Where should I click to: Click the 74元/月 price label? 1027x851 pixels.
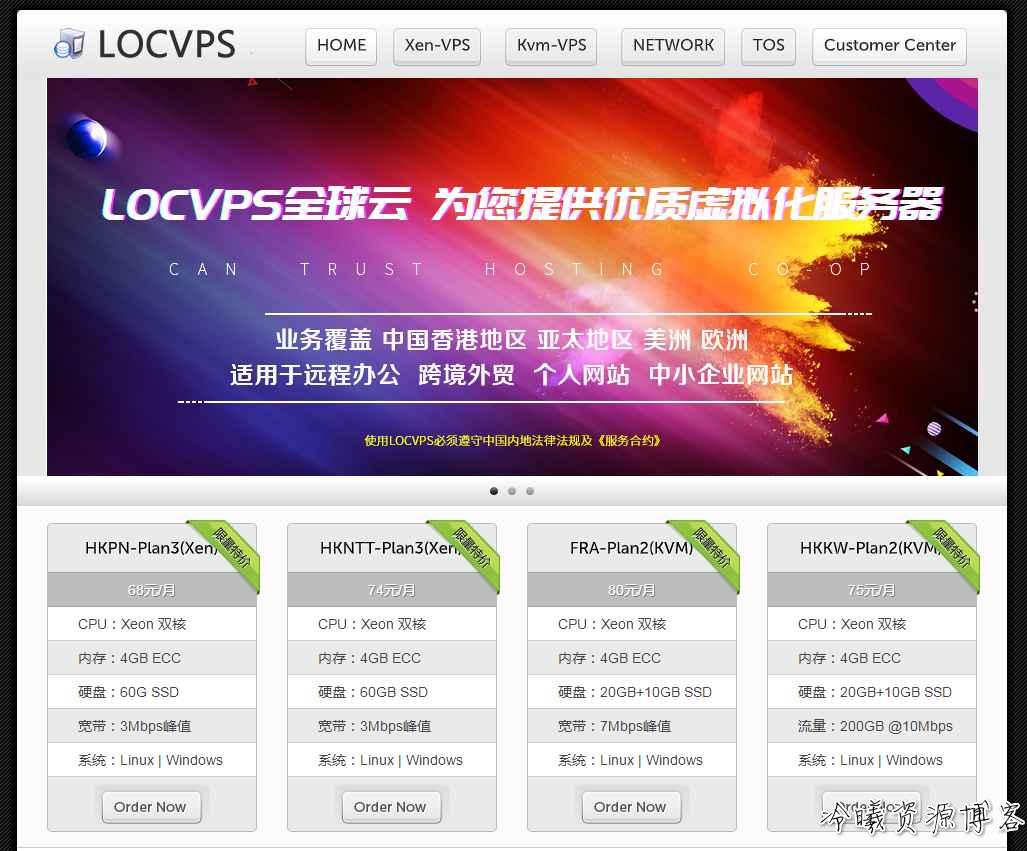[x=391, y=590]
